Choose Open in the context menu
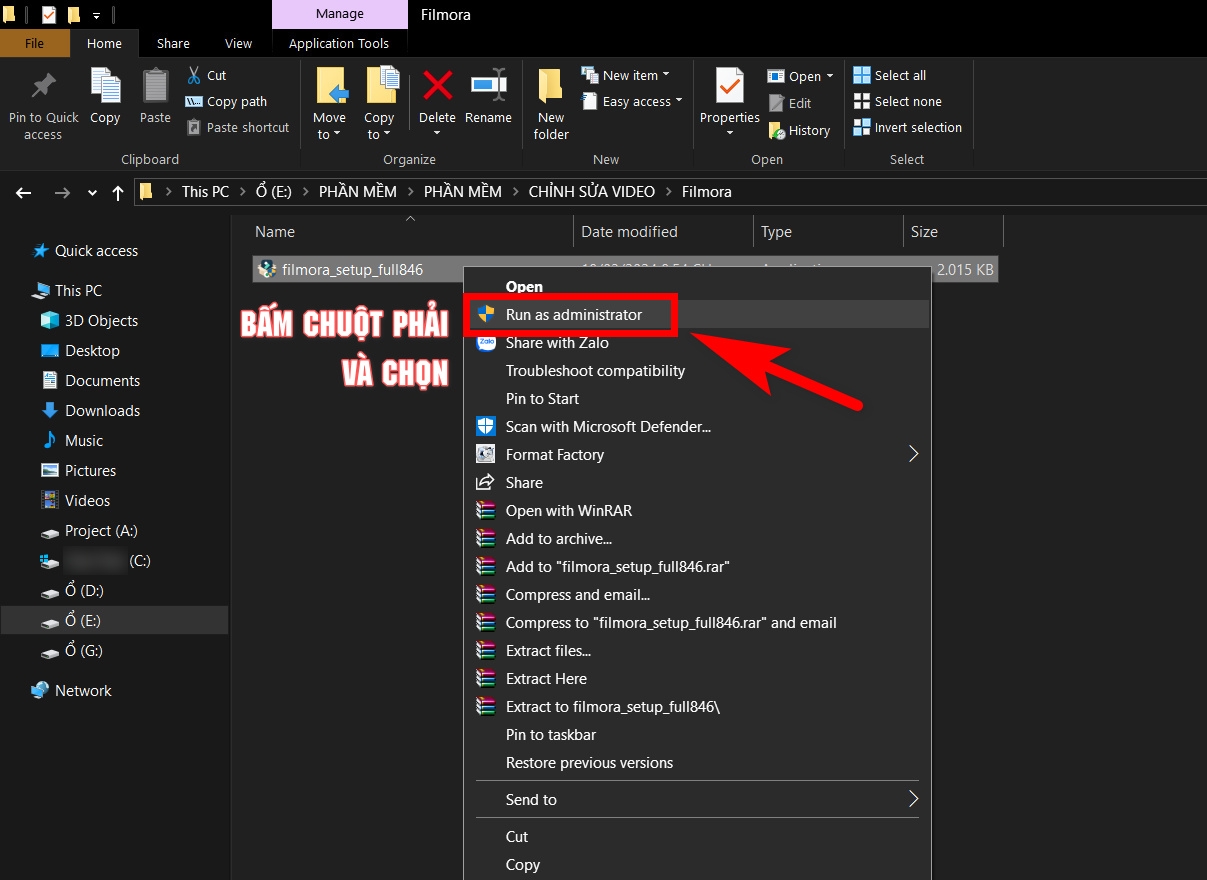Image resolution: width=1207 pixels, height=880 pixels. pos(524,286)
